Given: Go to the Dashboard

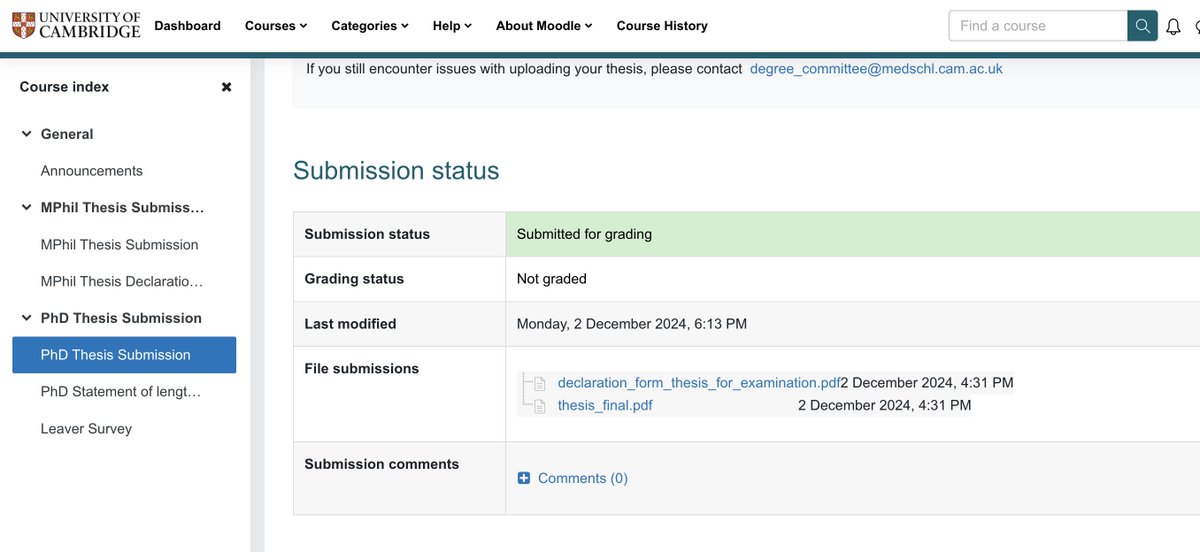Looking at the screenshot, I should pos(187,26).
